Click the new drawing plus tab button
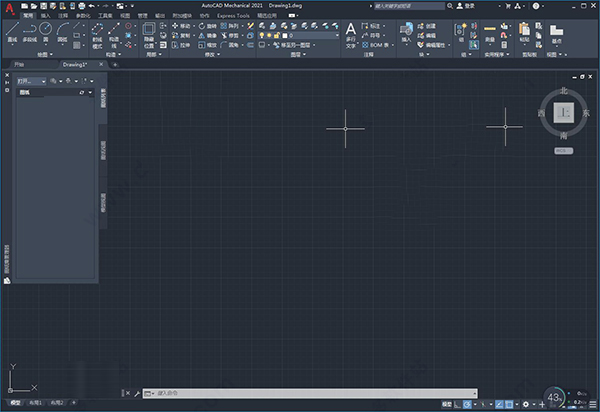 pos(115,65)
